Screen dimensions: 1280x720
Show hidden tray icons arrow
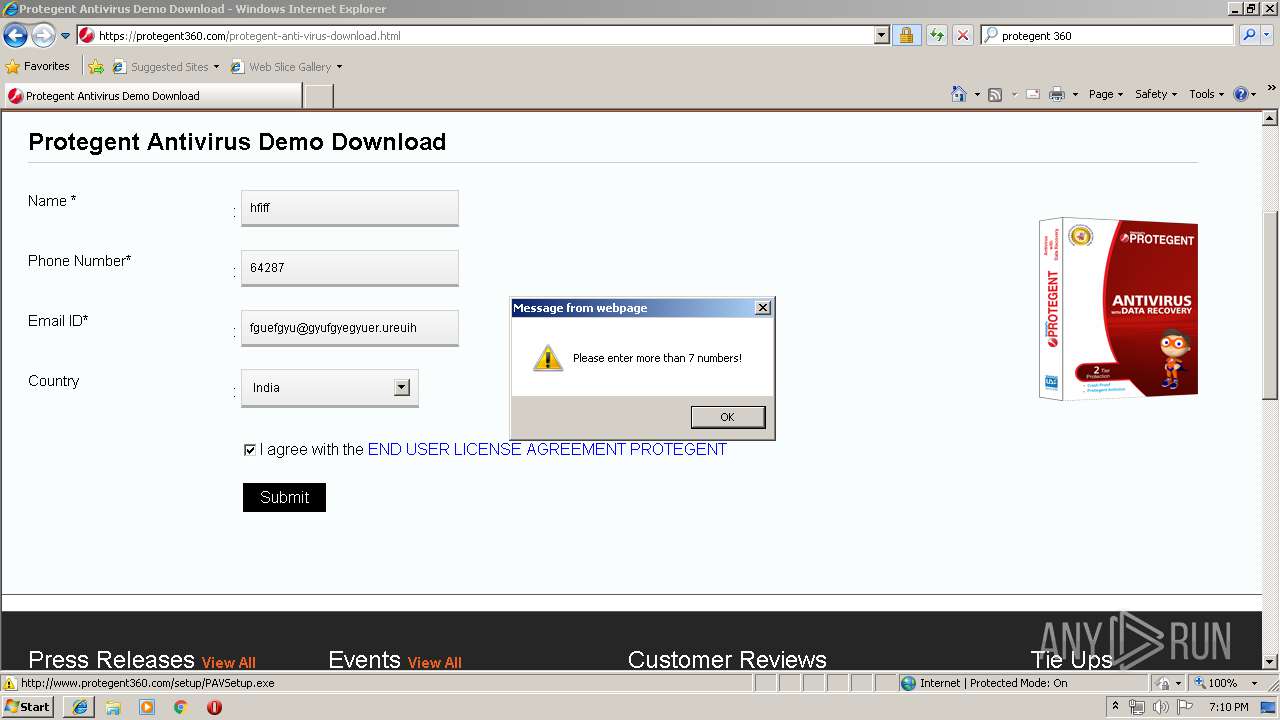pyautogui.click(x=1115, y=706)
